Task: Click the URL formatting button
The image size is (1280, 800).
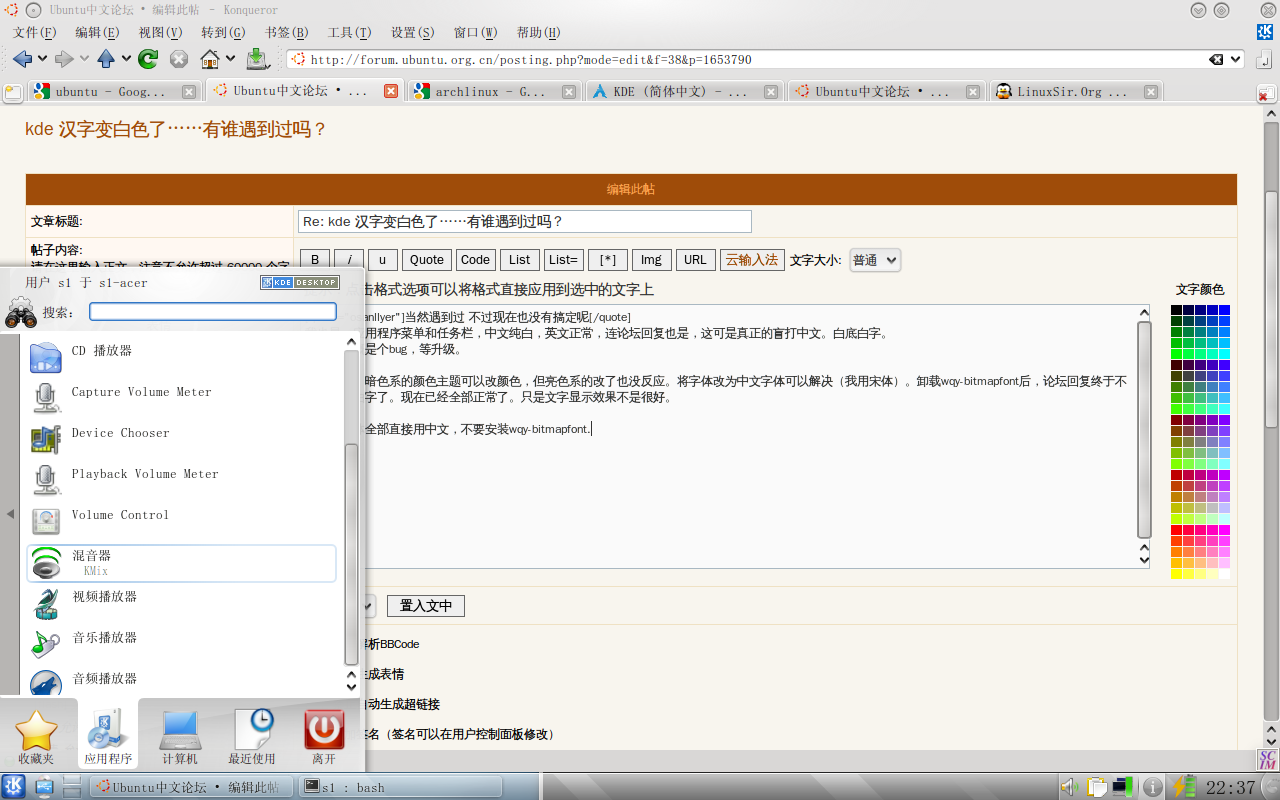Action: pyautogui.click(x=696, y=260)
